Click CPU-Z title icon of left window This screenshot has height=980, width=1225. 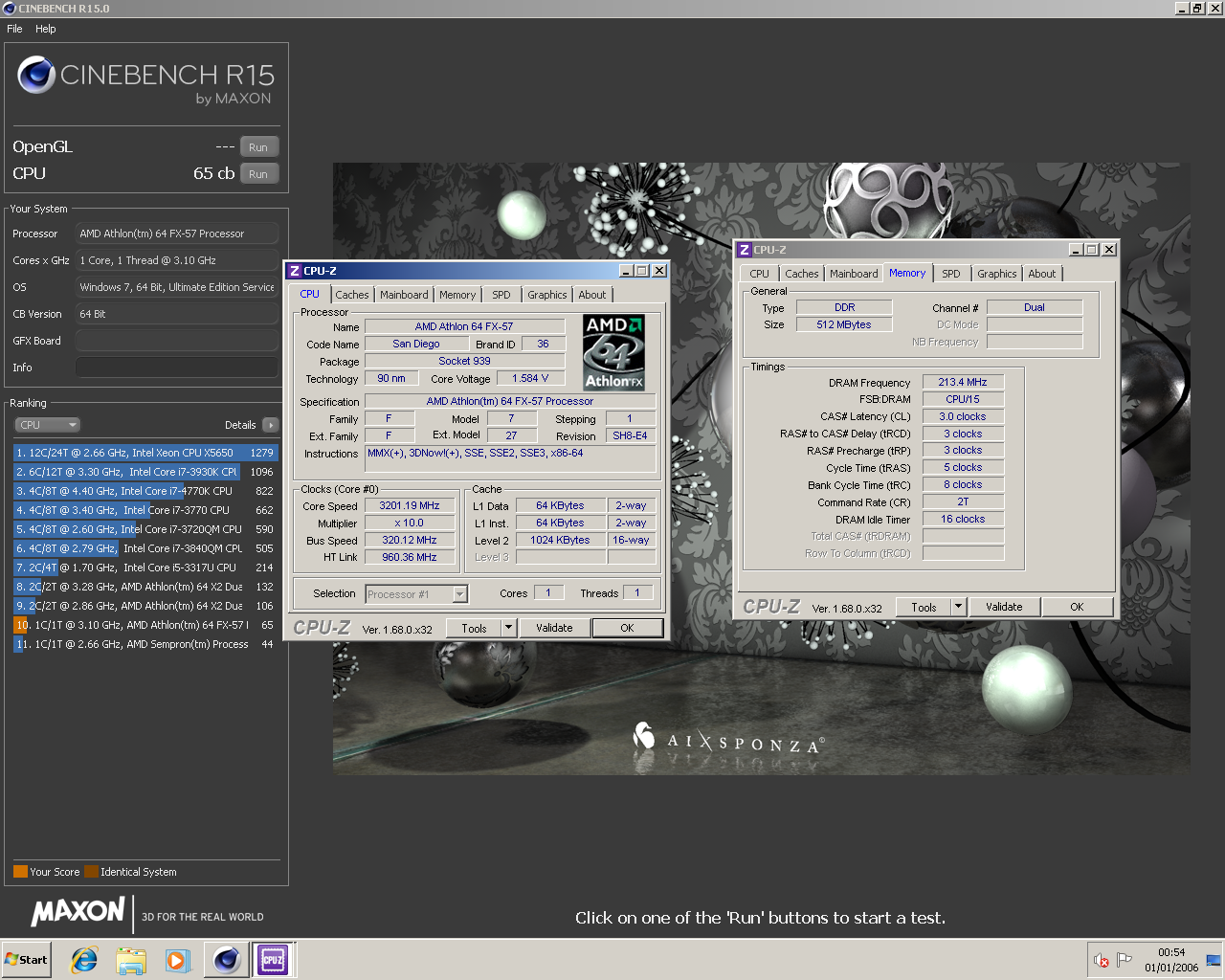pos(295,271)
